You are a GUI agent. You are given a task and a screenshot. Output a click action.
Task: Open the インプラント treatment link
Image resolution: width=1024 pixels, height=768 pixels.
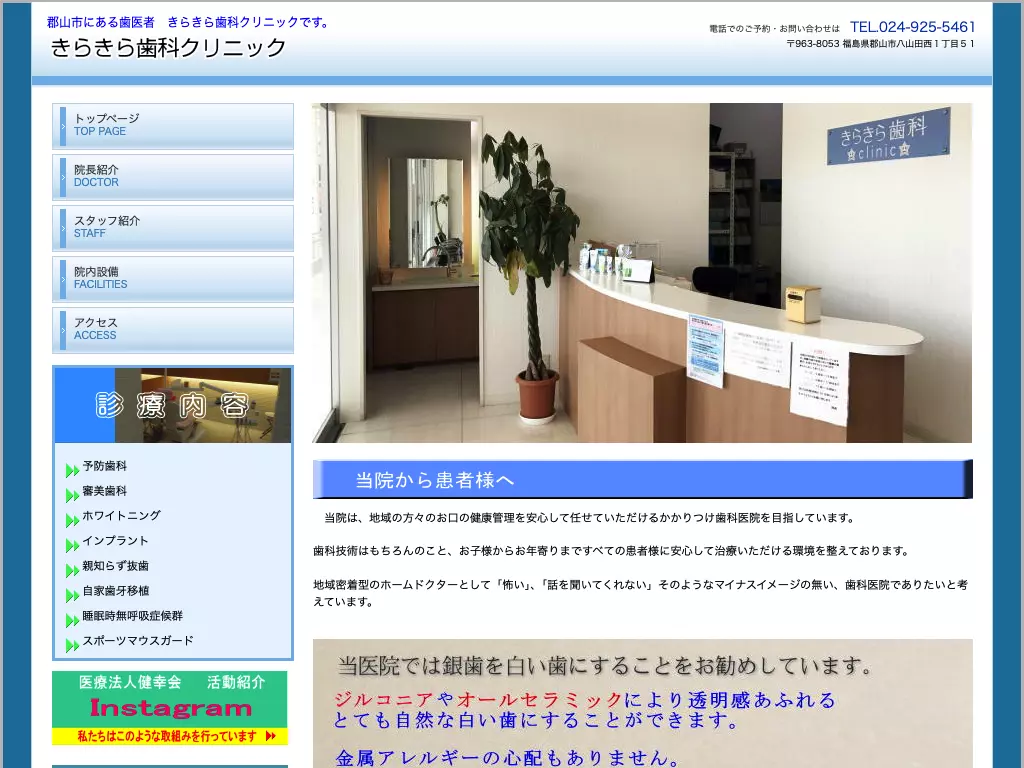tap(116, 541)
